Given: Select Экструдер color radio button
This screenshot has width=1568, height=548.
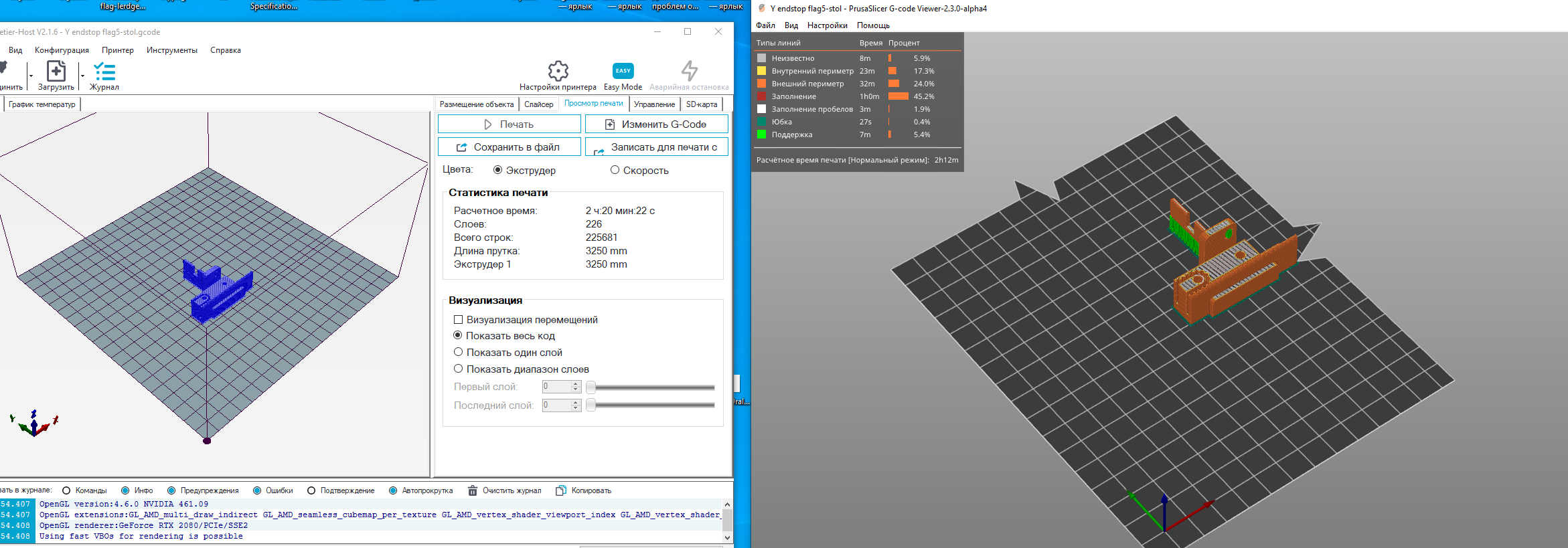Looking at the screenshot, I should tap(497, 170).
